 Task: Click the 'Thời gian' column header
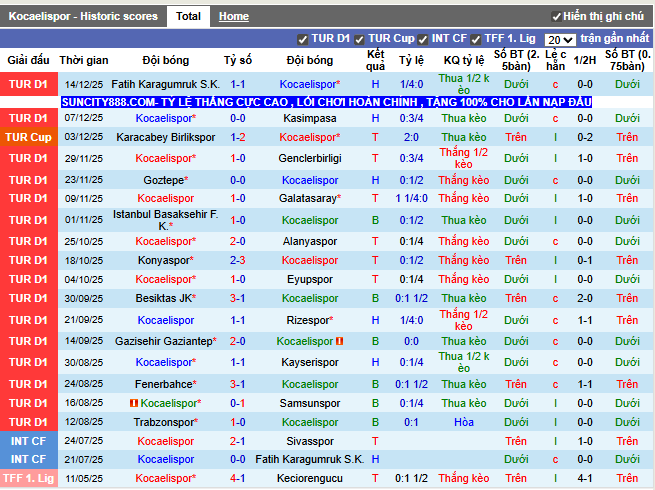84,61
